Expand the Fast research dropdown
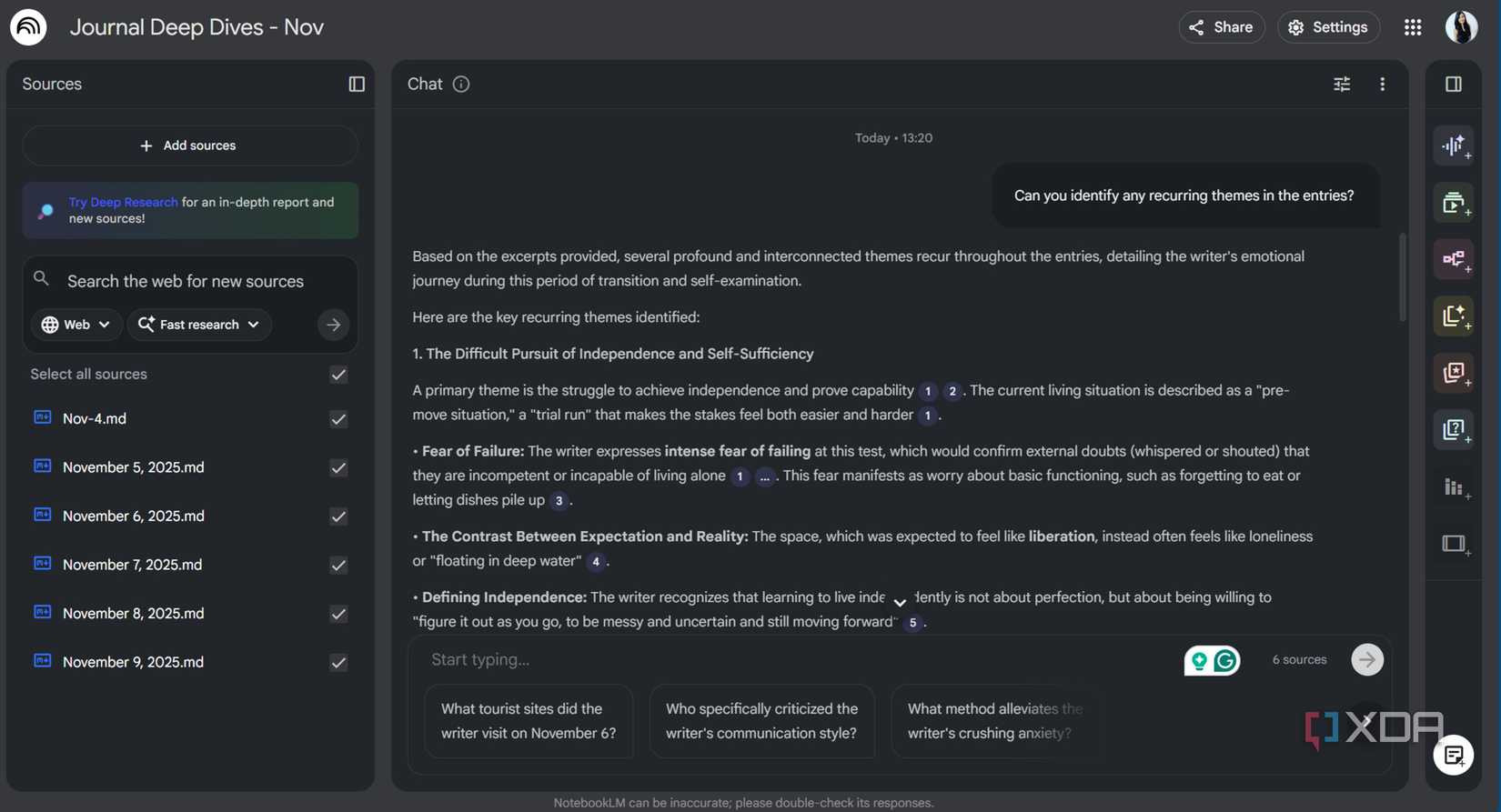 (199, 324)
